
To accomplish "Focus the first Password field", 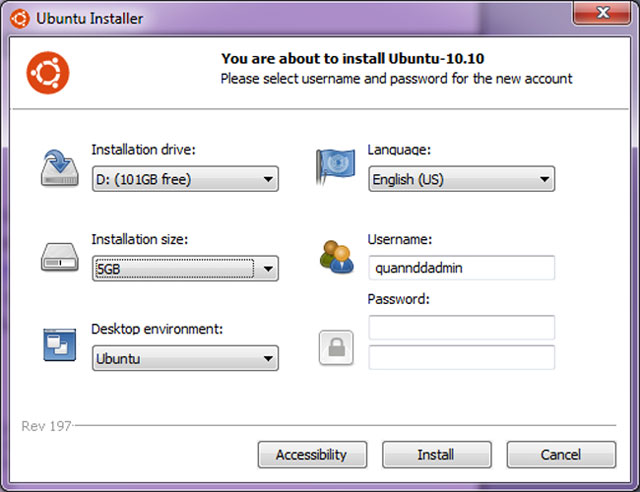I will (461, 327).
